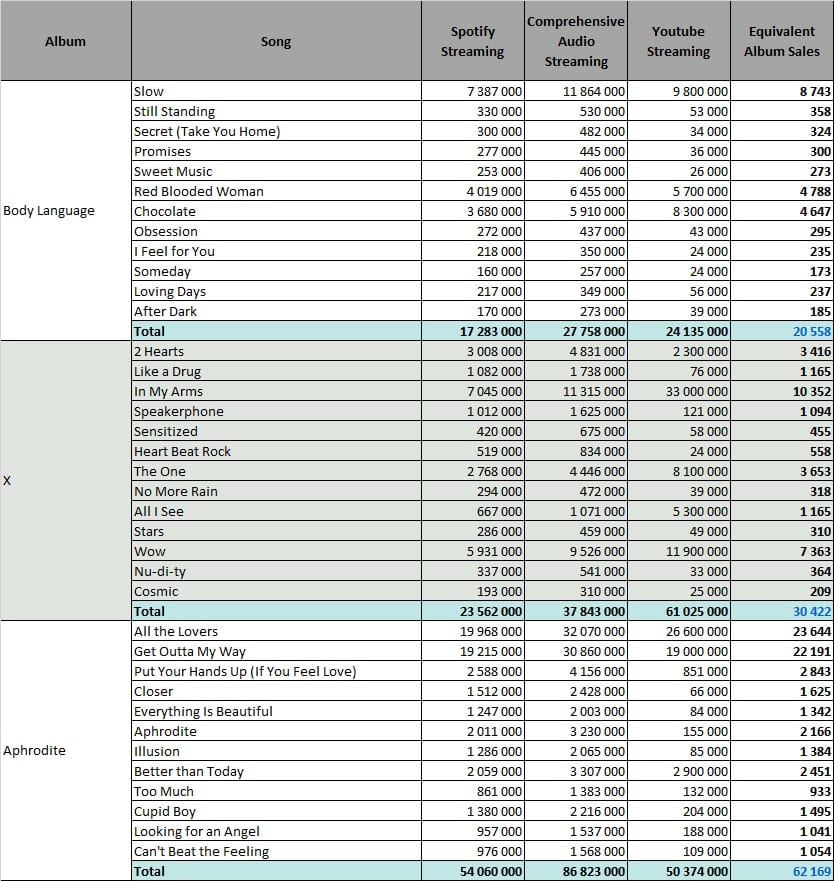This screenshot has height=881, width=834.
Task: Select the Sweet Music cell
Action: point(276,171)
